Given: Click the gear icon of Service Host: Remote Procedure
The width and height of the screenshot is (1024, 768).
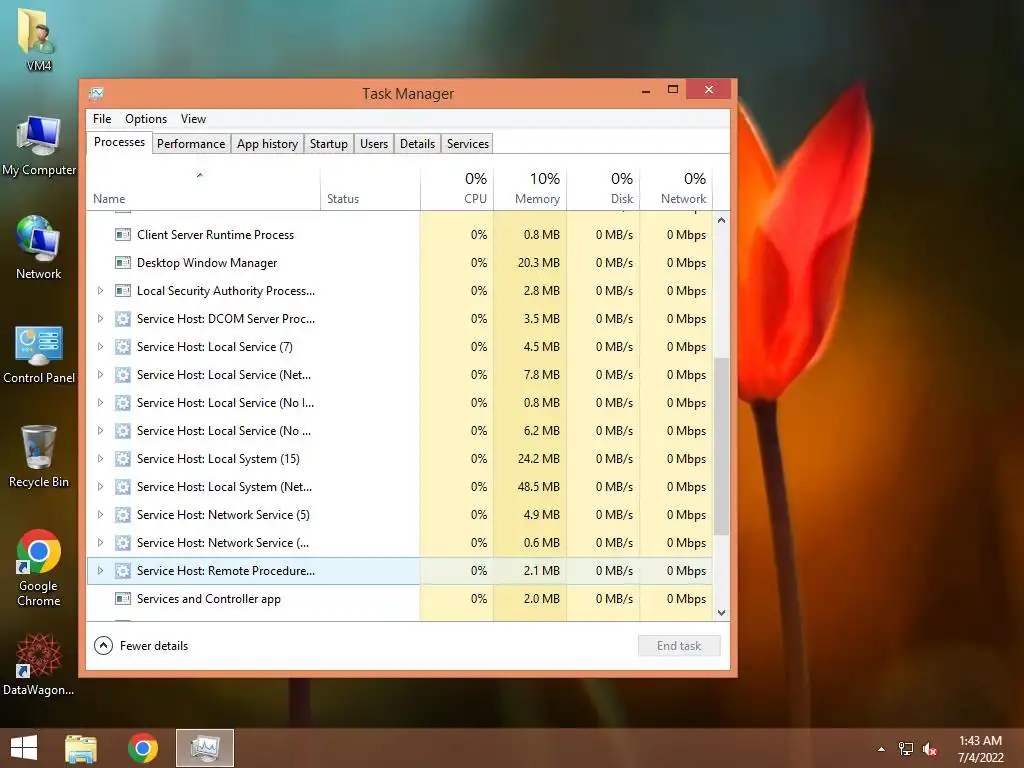Looking at the screenshot, I should pos(123,571).
